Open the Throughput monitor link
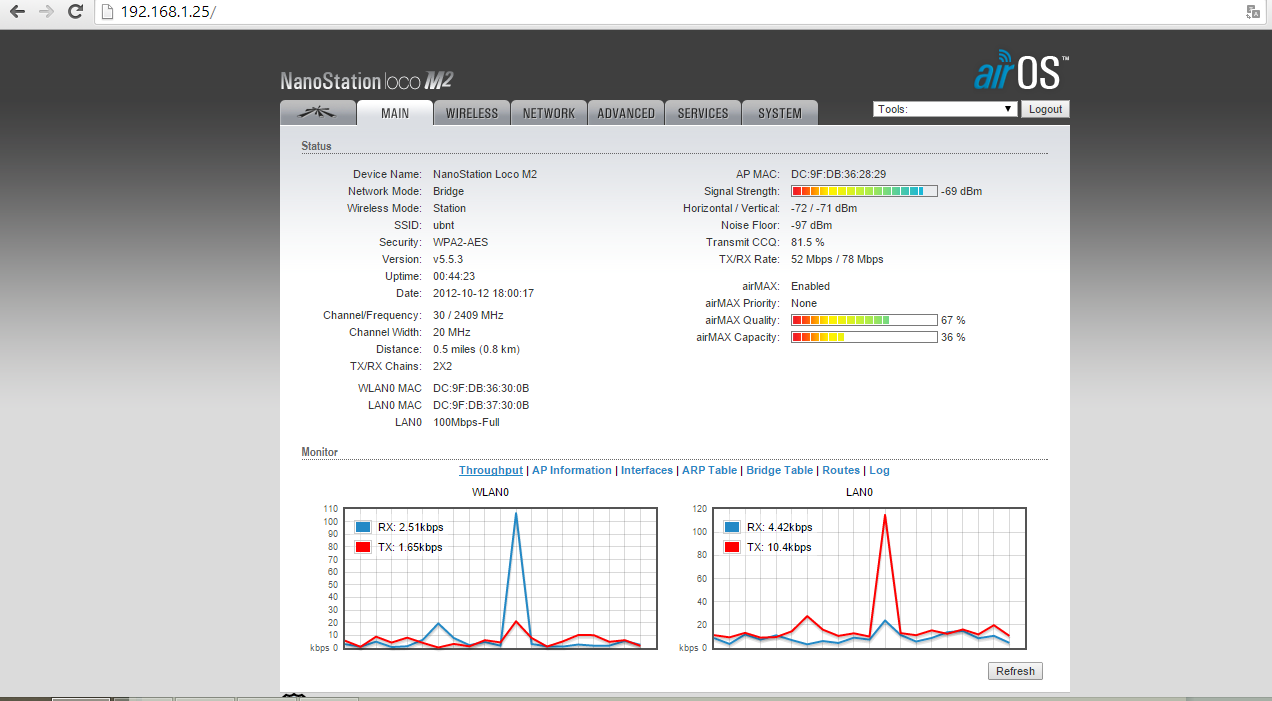The width and height of the screenshot is (1272, 701). tap(491, 470)
